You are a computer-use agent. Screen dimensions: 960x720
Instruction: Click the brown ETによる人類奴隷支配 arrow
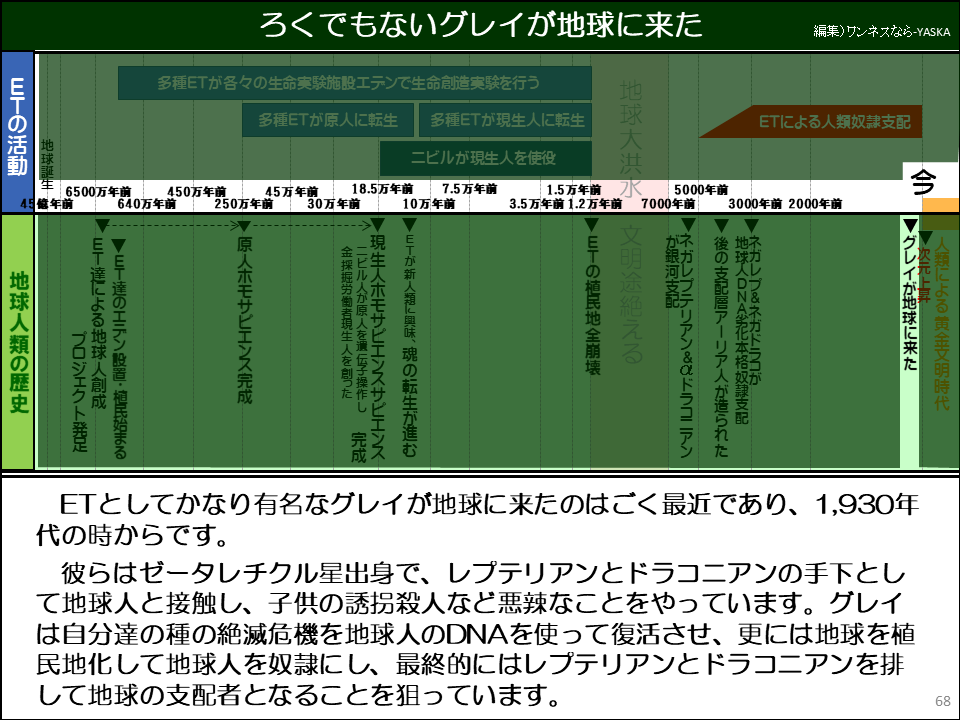810,121
